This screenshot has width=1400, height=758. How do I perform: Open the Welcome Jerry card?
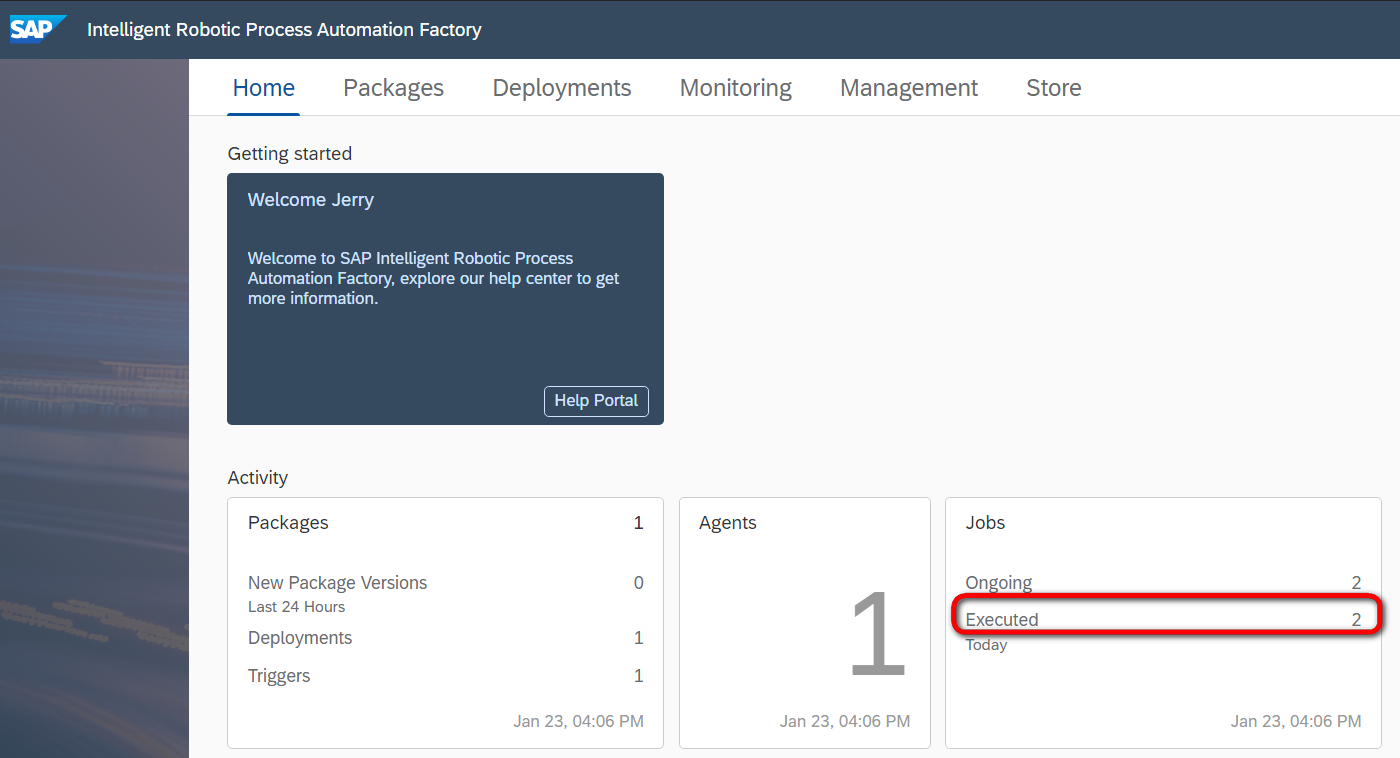(x=445, y=299)
